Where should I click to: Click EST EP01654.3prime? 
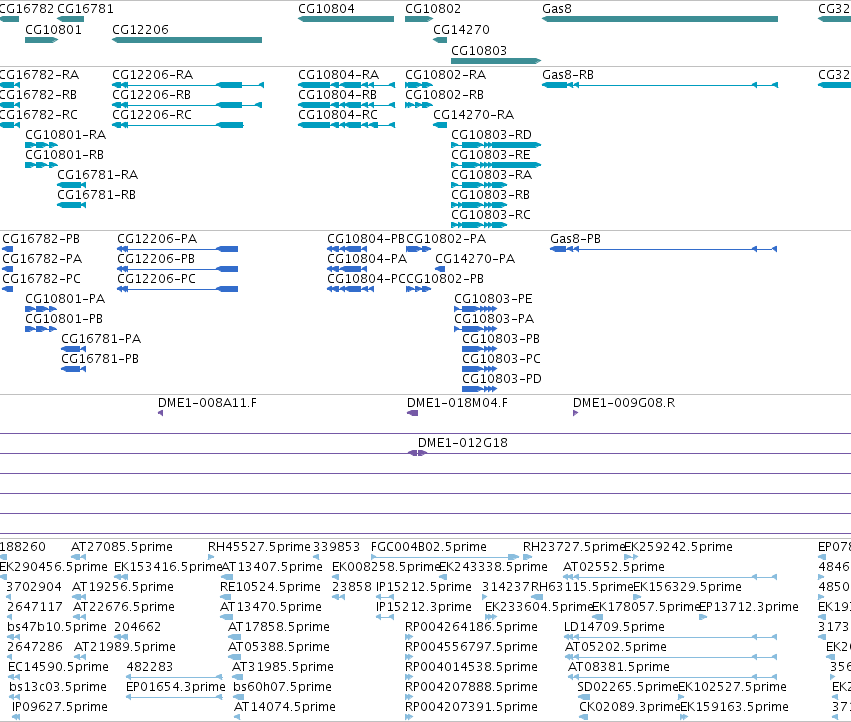(x=176, y=687)
